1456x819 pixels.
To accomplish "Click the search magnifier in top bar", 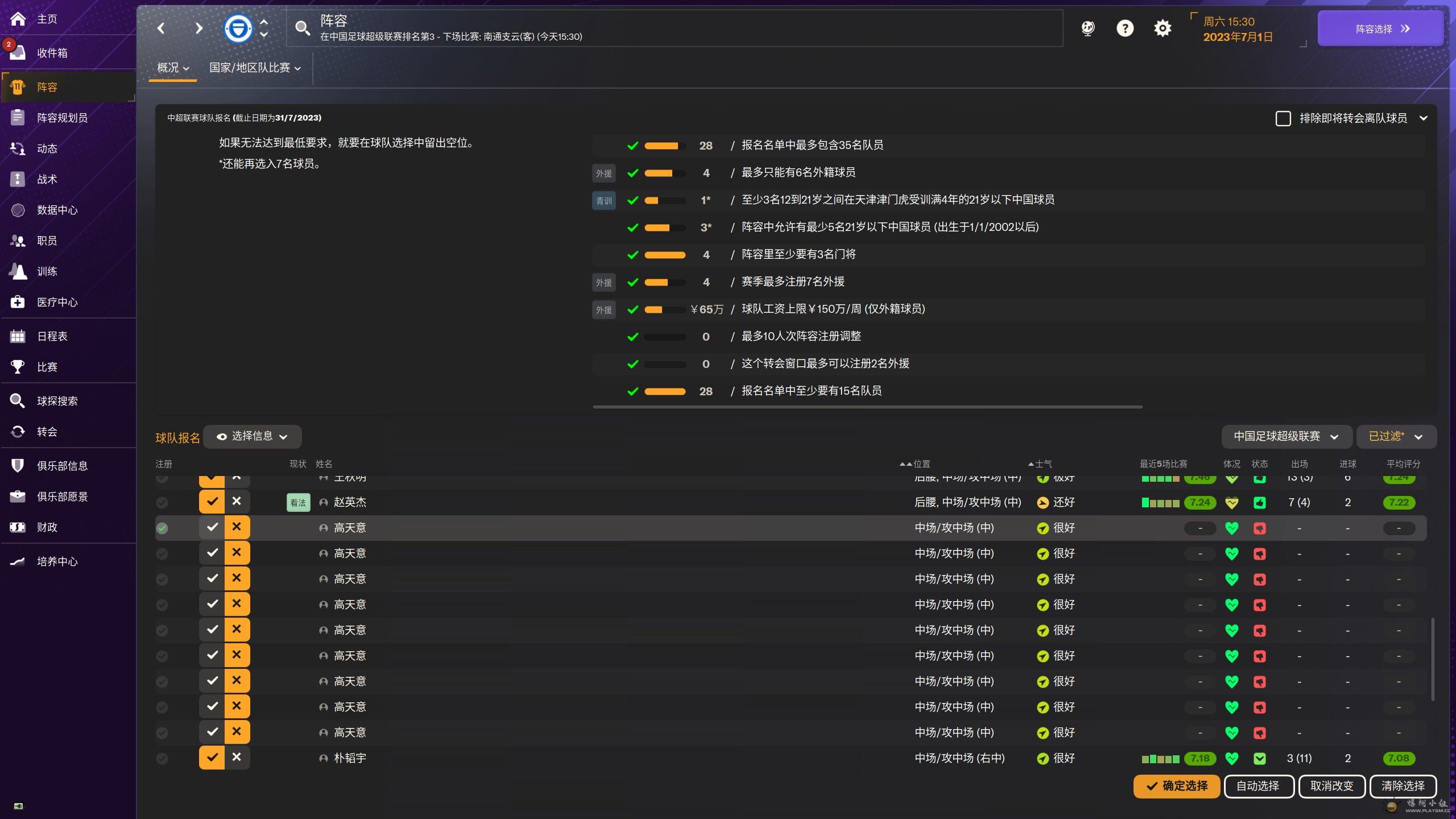I will click(302, 28).
